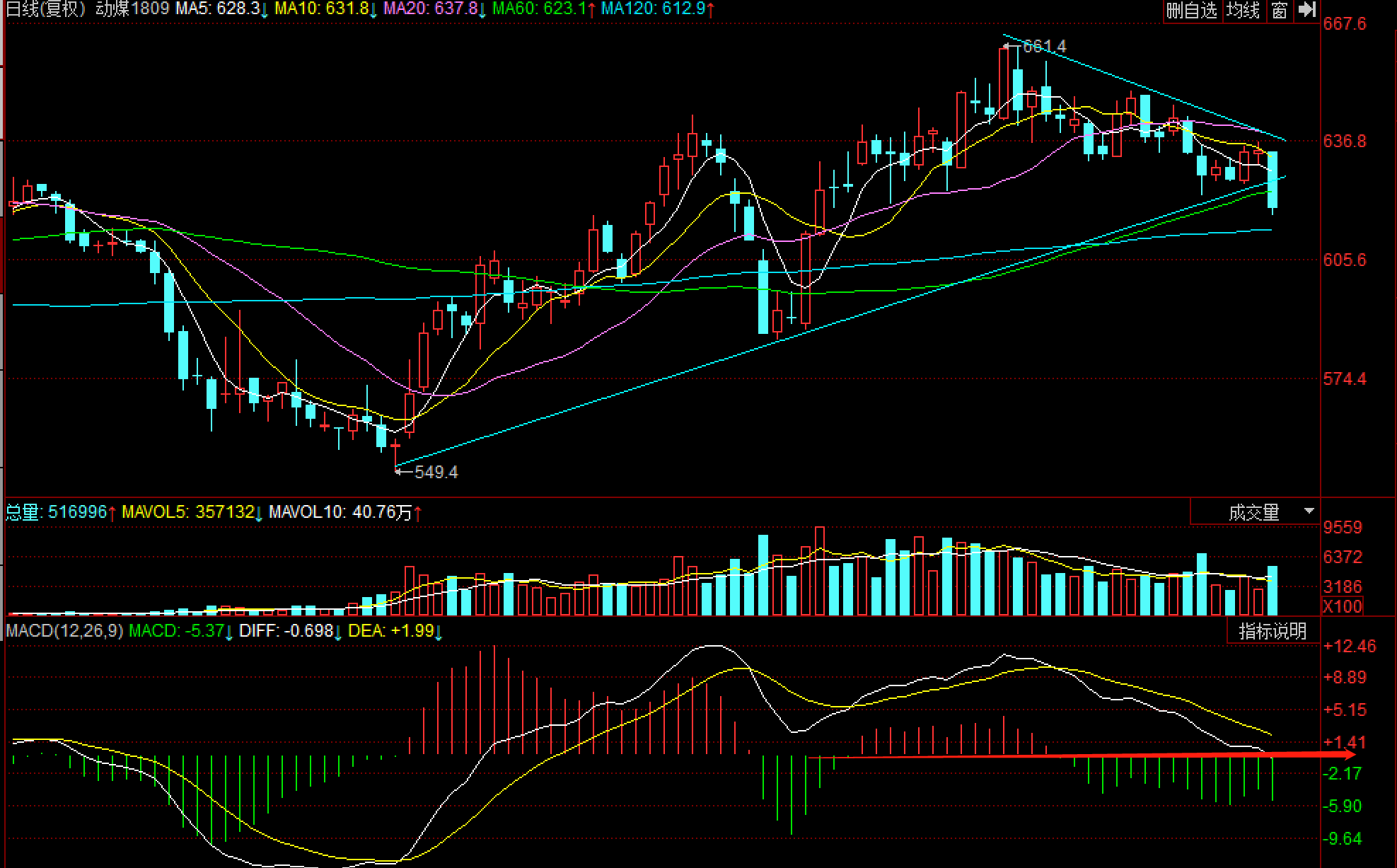Click the DIFF: -0.698 value
Screen dimensions: 1397x868
tap(291, 631)
